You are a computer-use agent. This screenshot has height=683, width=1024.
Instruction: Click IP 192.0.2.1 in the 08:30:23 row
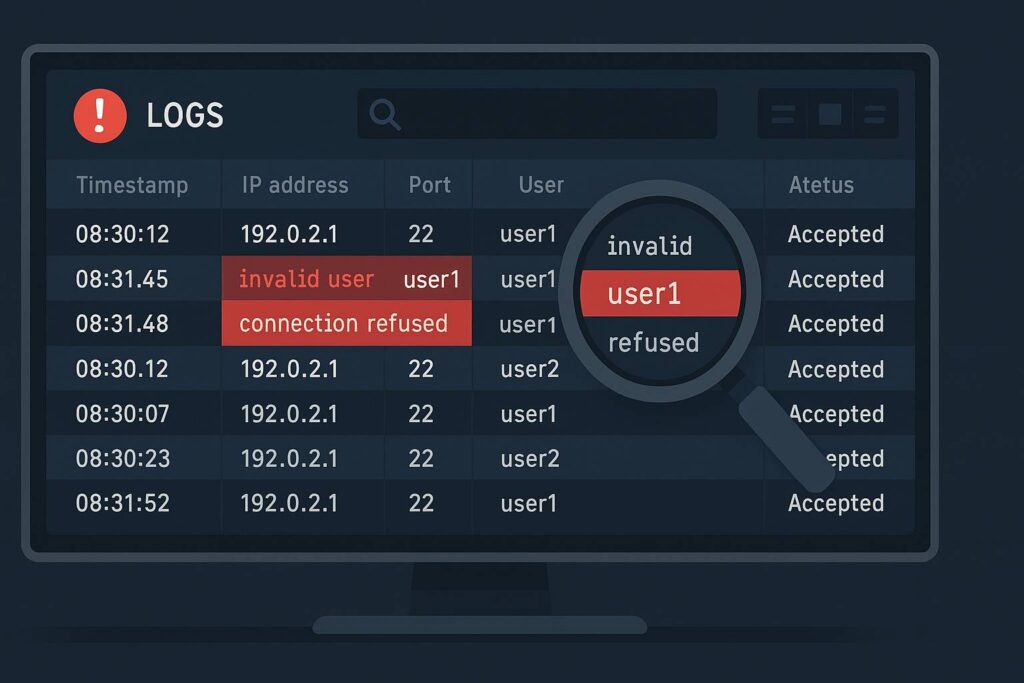pyautogui.click(x=289, y=458)
